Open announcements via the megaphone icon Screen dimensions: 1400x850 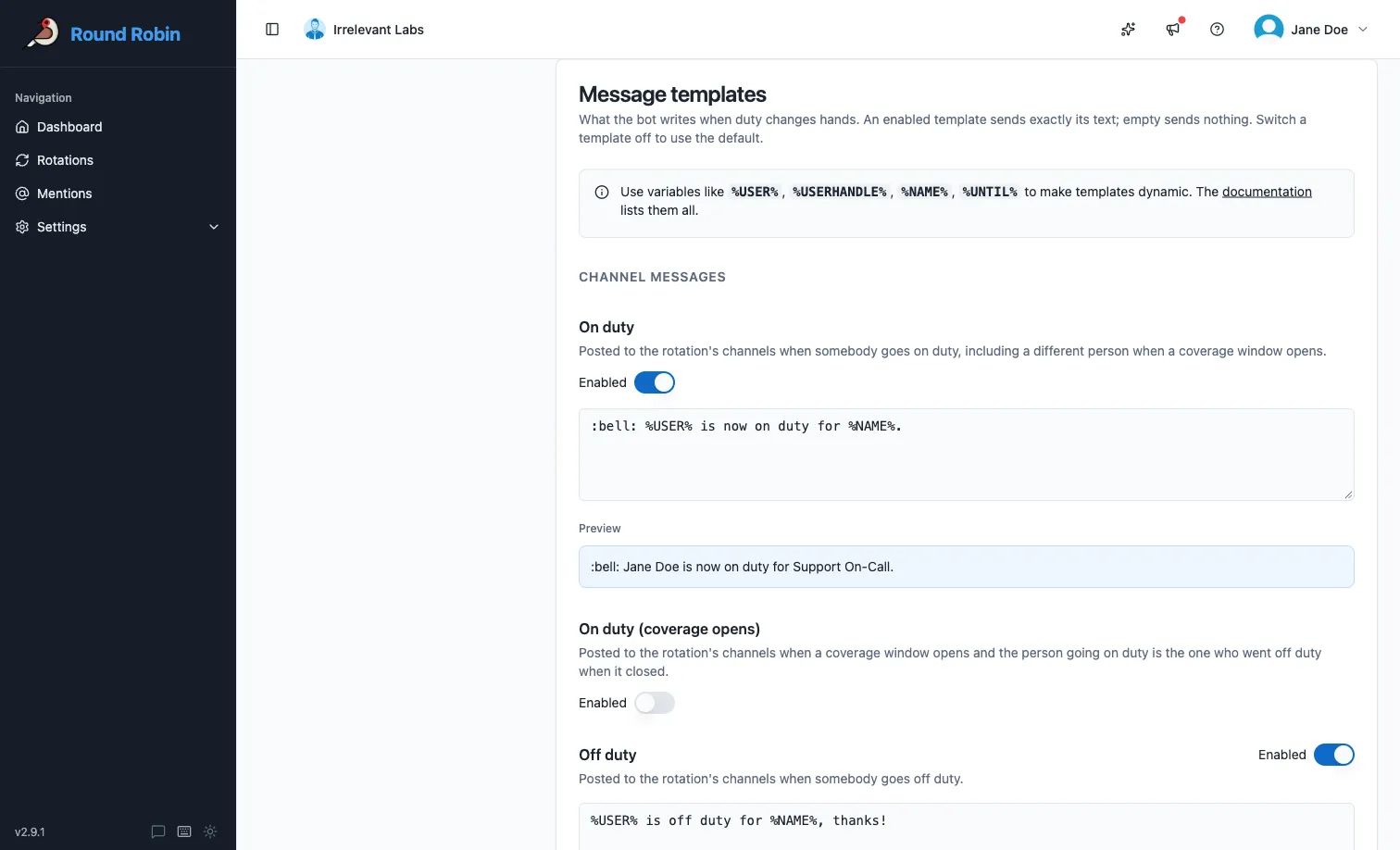1173,30
